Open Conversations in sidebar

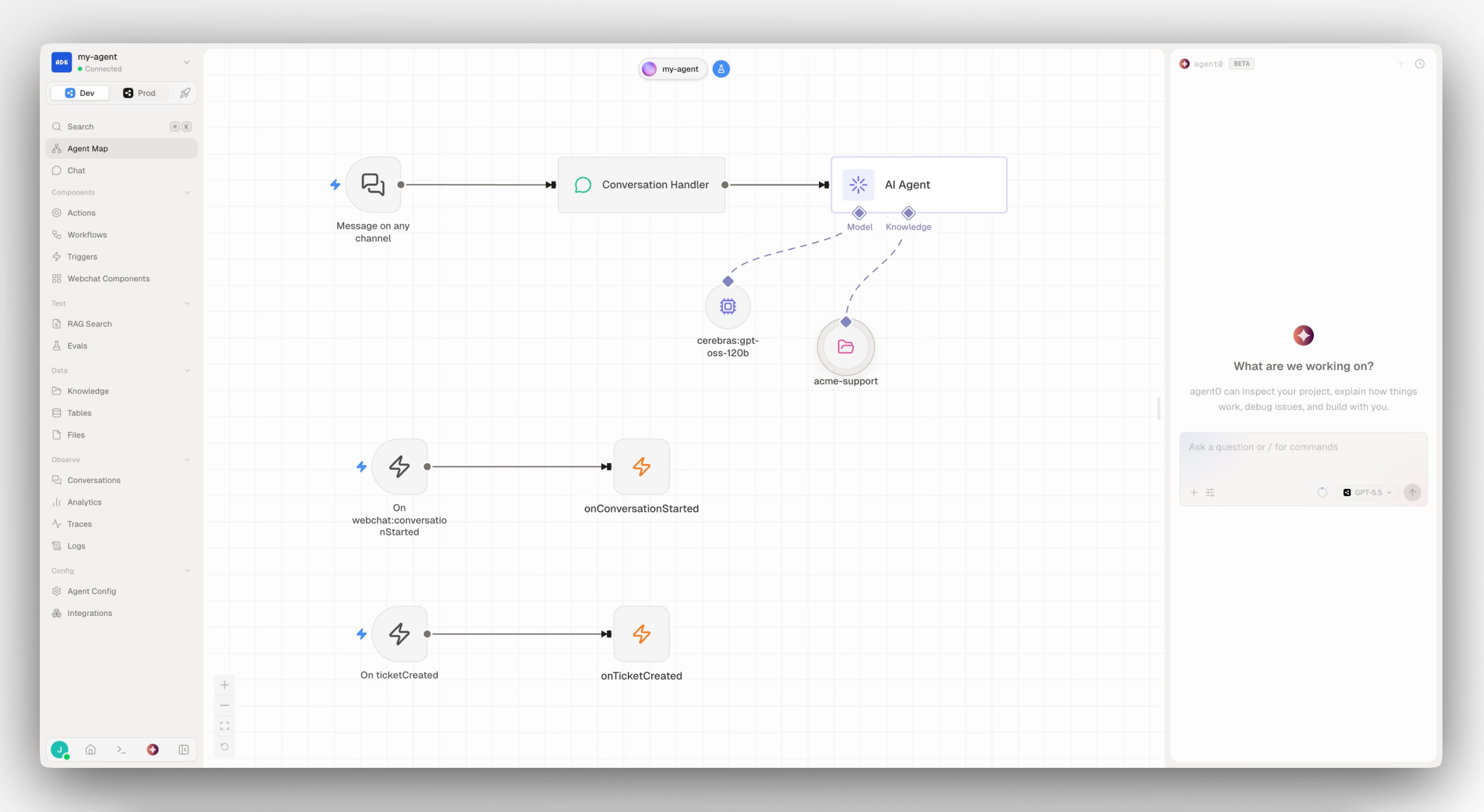tap(122, 480)
